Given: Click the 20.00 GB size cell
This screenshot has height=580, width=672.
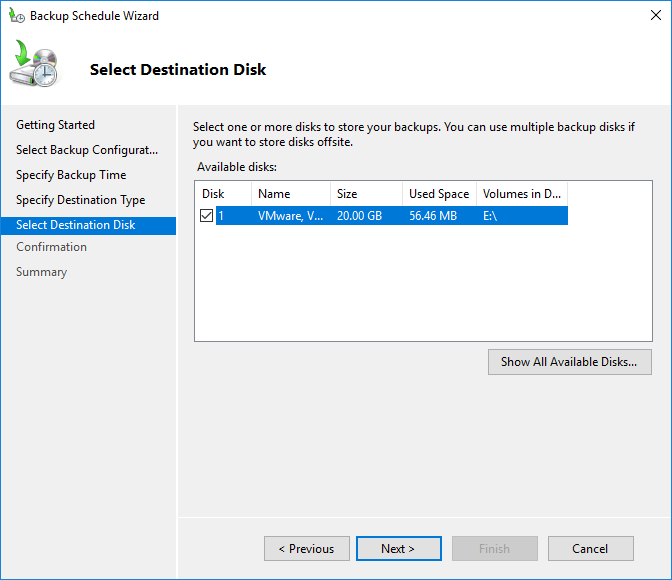Looking at the screenshot, I should [359, 216].
